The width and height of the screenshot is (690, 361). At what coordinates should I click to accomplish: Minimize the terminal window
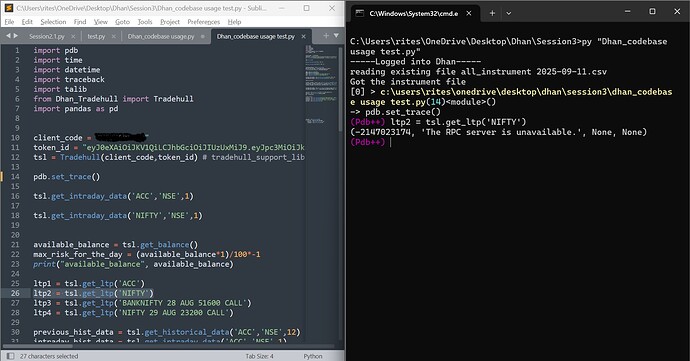coord(628,11)
